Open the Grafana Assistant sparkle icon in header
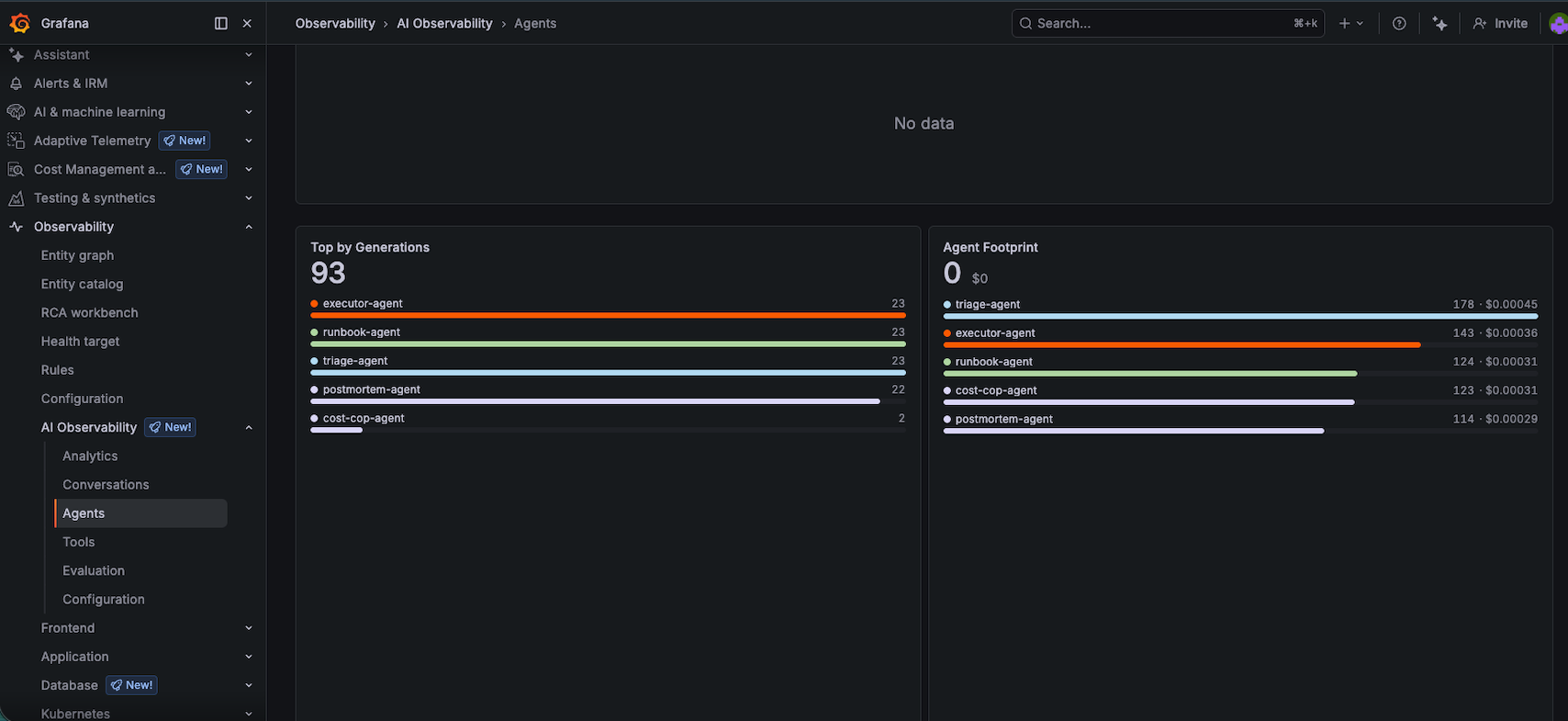Viewport: 1568px width, 721px height. [1439, 23]
